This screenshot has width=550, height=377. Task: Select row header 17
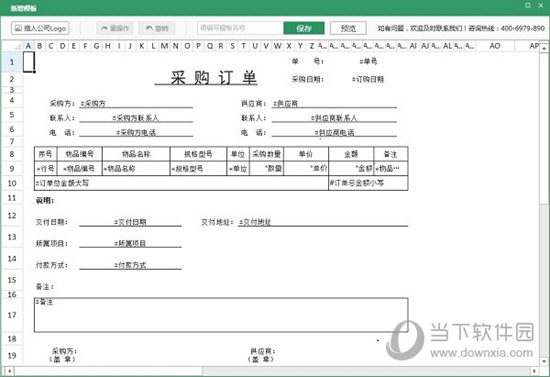(x=12, y=315)
